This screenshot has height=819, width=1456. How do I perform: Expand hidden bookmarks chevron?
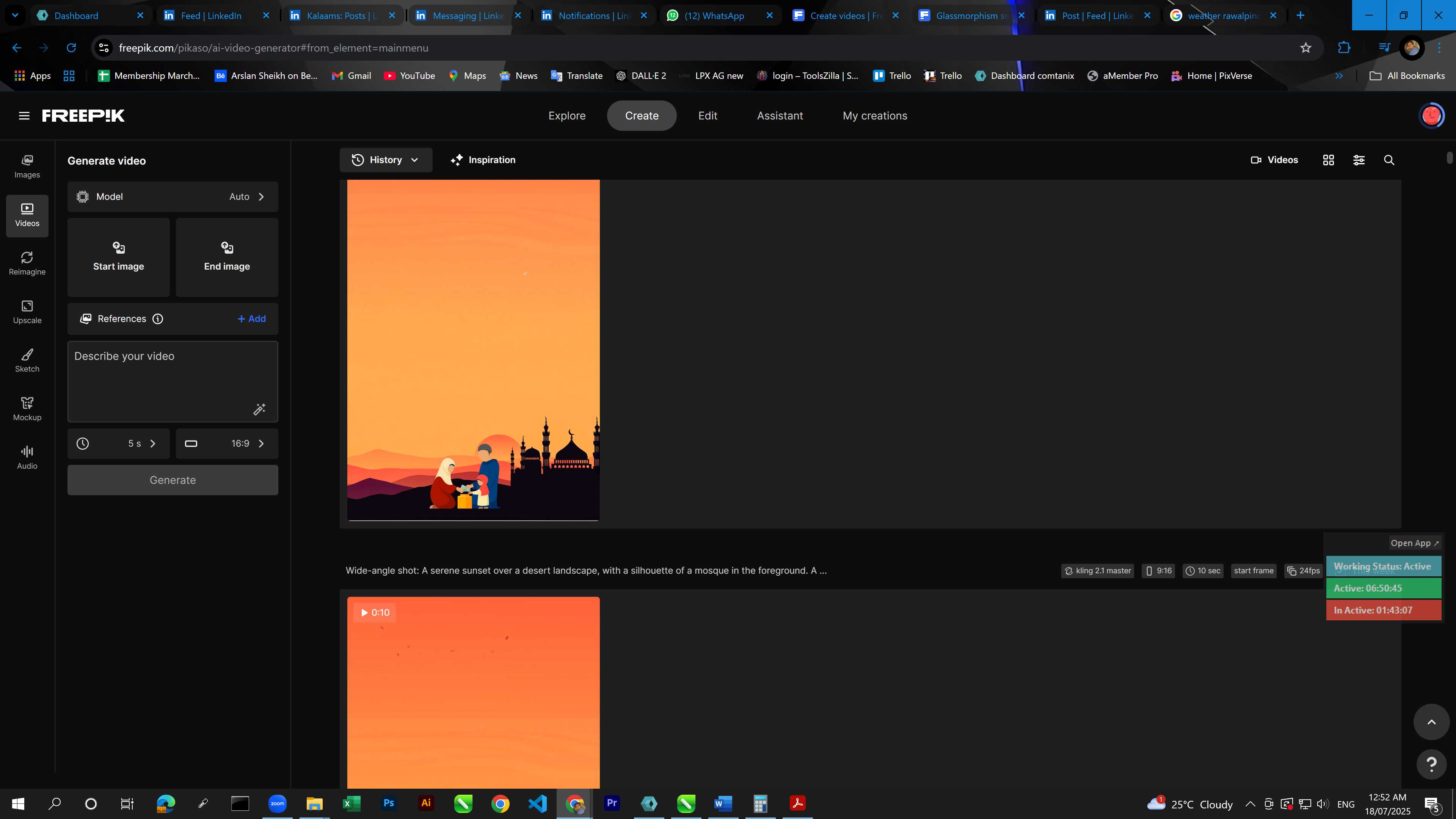1338,76
